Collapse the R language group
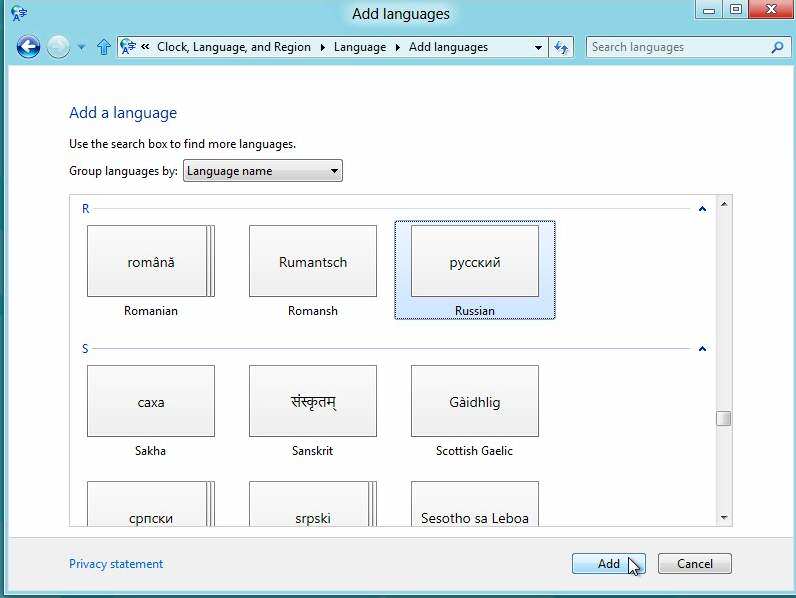The width and height of the screenshot is (796, 598). [702, 209]
